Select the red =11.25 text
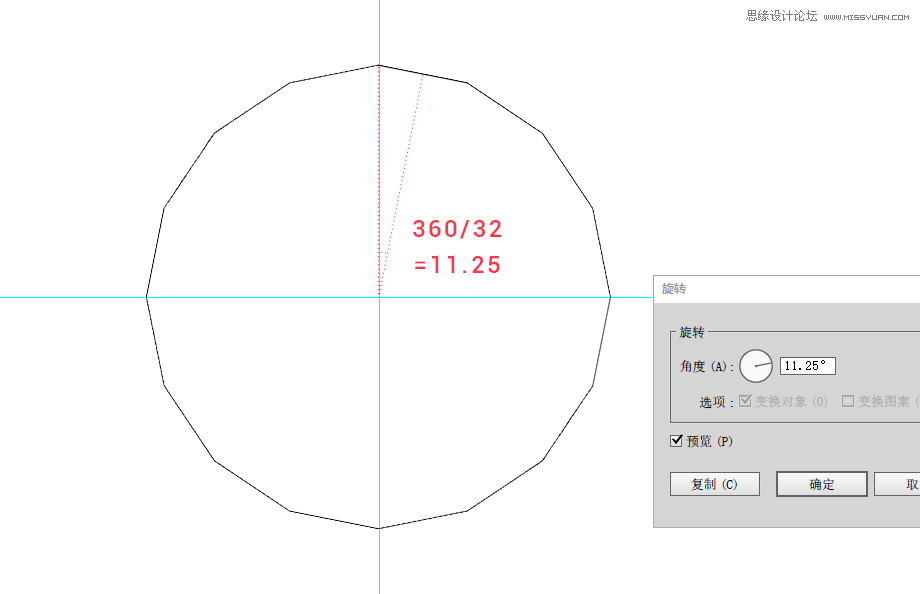Viewport: 920px width, 594px height. tap(458, 266)
